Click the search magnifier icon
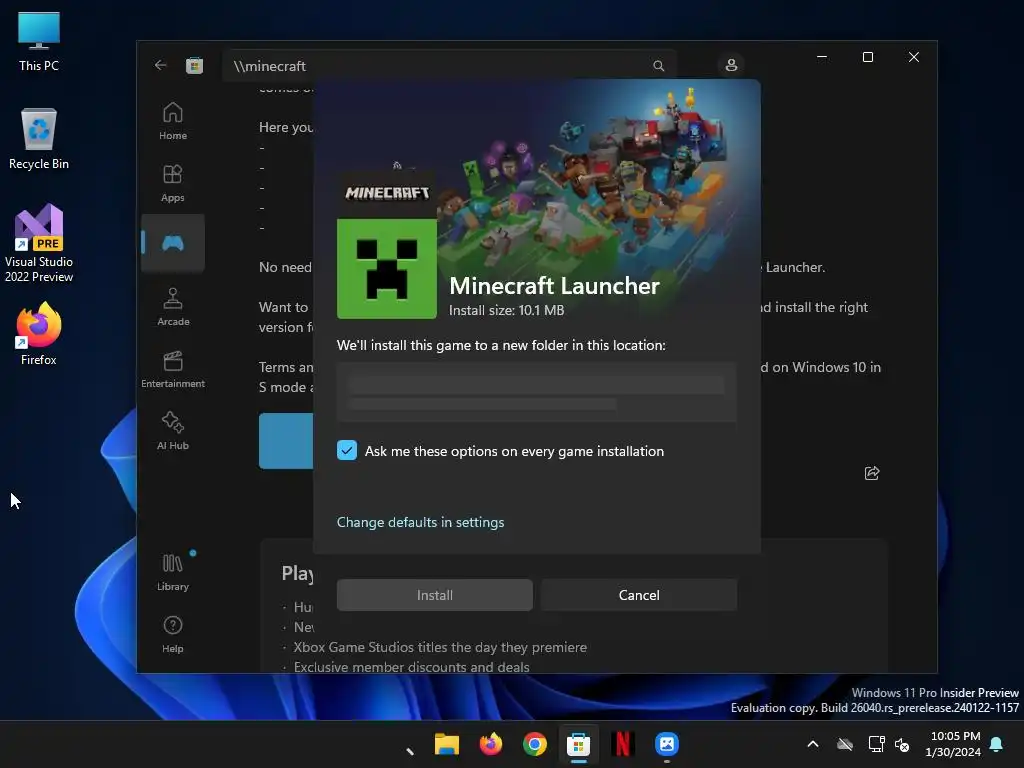Screen dimensions: 1024x768 [x=658, y=66]
